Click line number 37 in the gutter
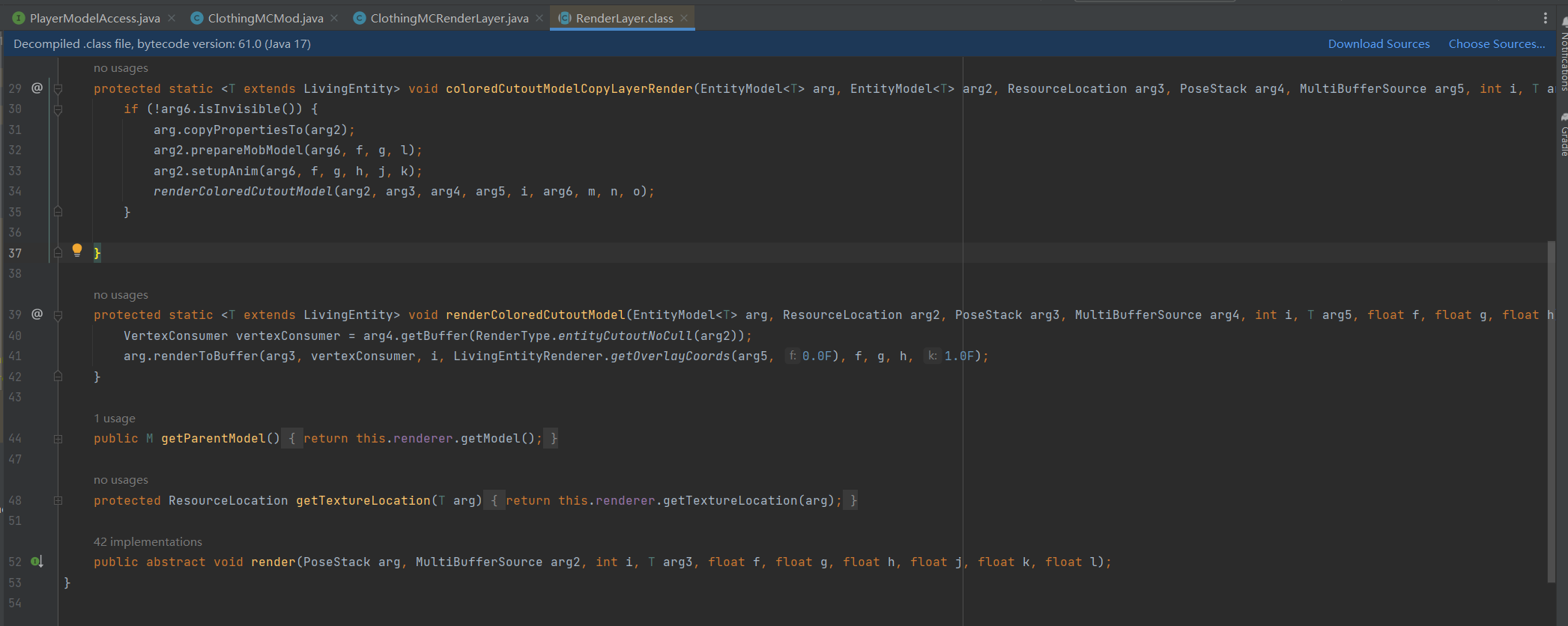The image size is (1568, 626). [x=15, y=253]
